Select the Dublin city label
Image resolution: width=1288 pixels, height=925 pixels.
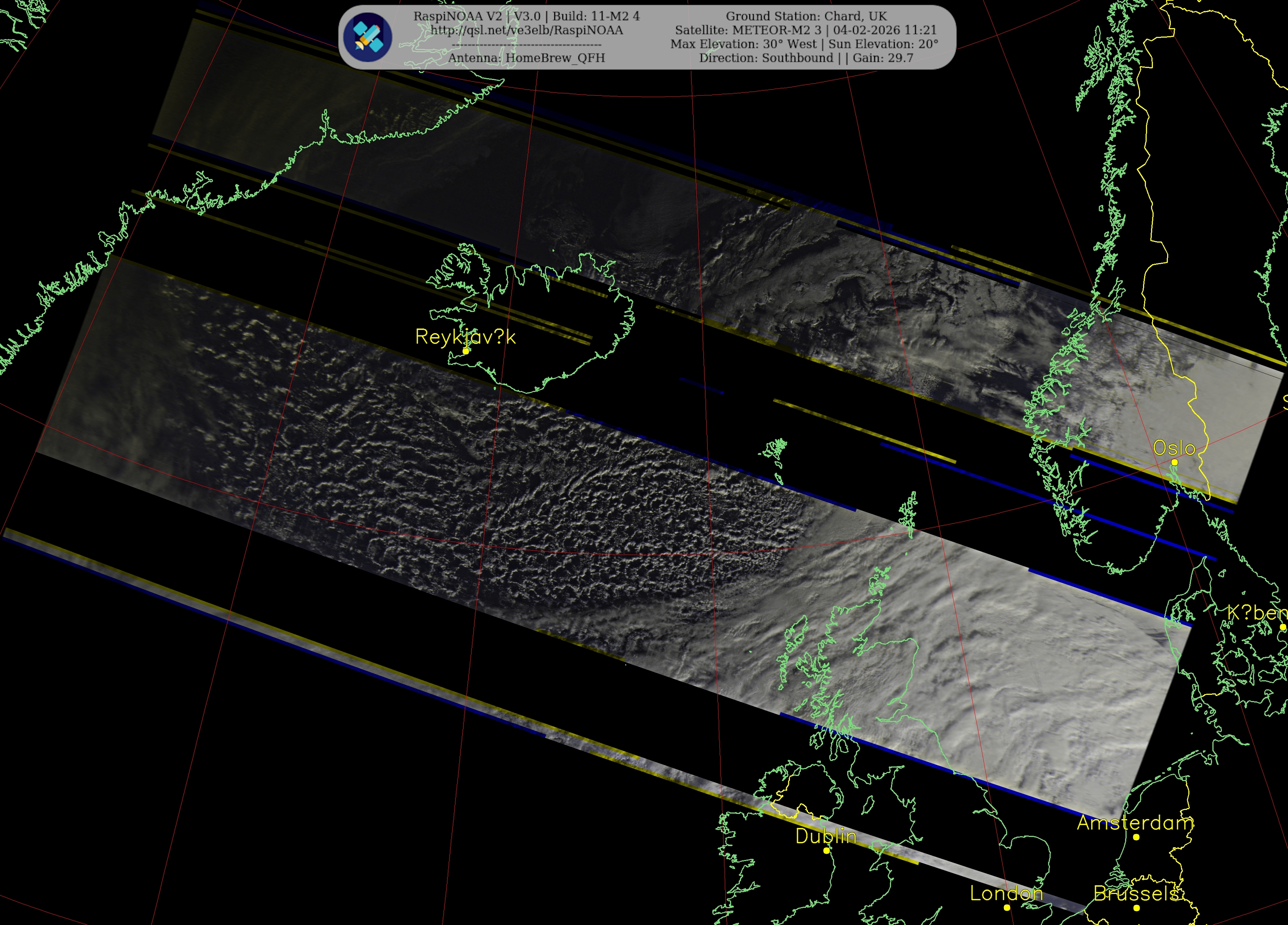coord(826,836)
